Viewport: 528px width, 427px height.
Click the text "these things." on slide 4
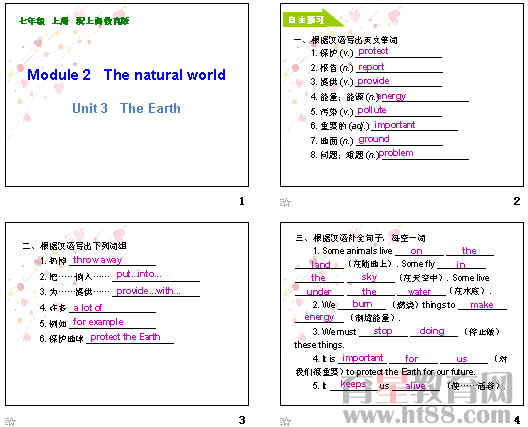tap(319, 345)
